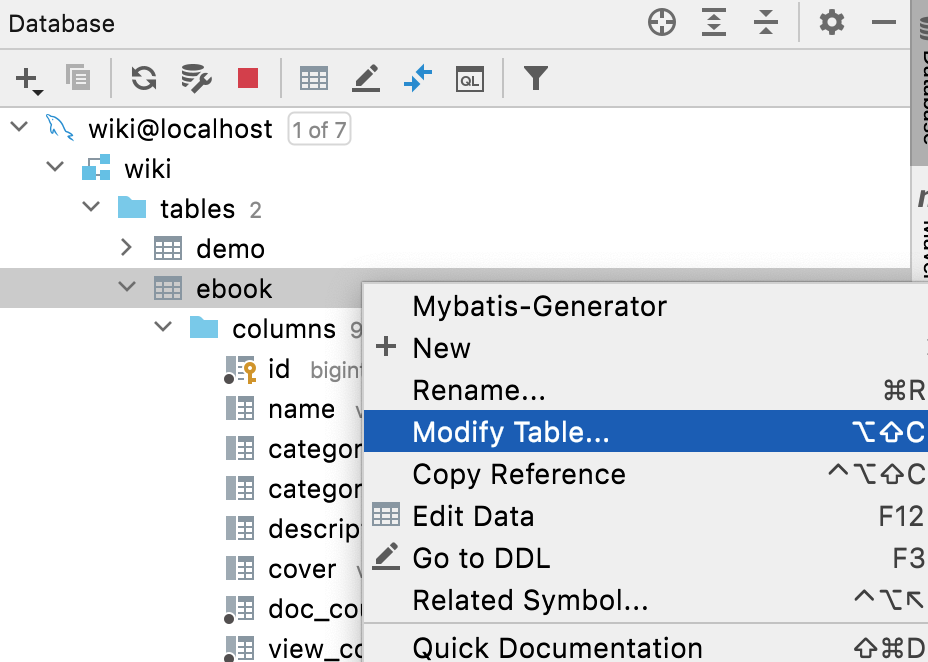
Task: Open the table editor grid icon
Action: (x=314, y=78)
